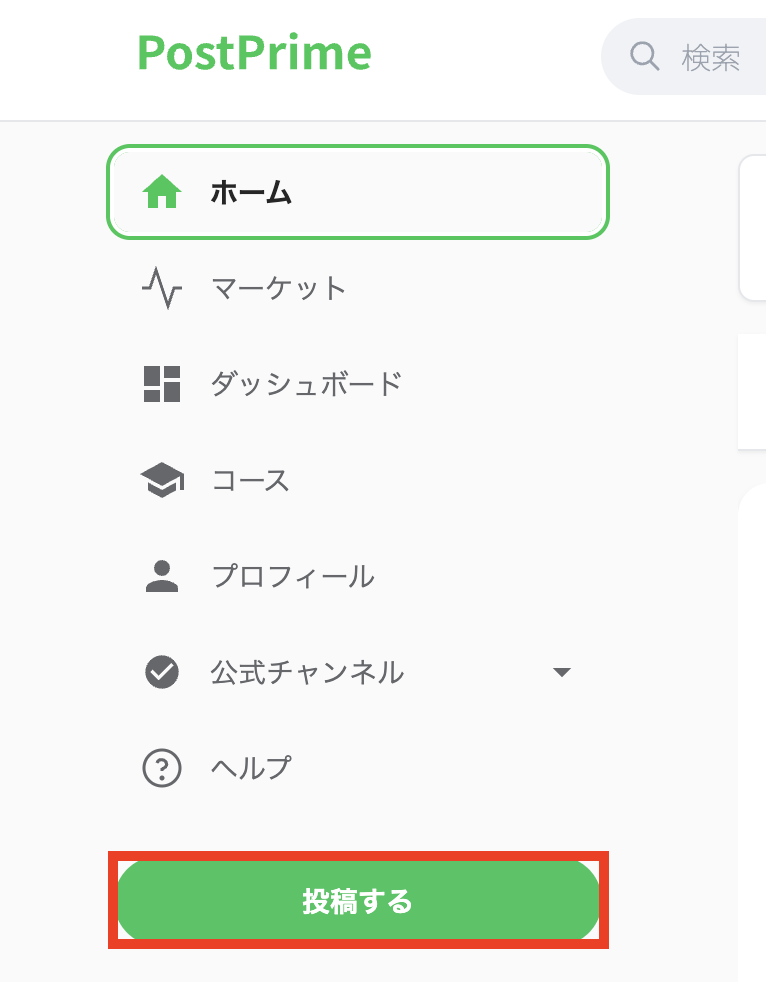
Task: Click the verified badge icon for 公式チャンネル
Action: tap(162, 671)
